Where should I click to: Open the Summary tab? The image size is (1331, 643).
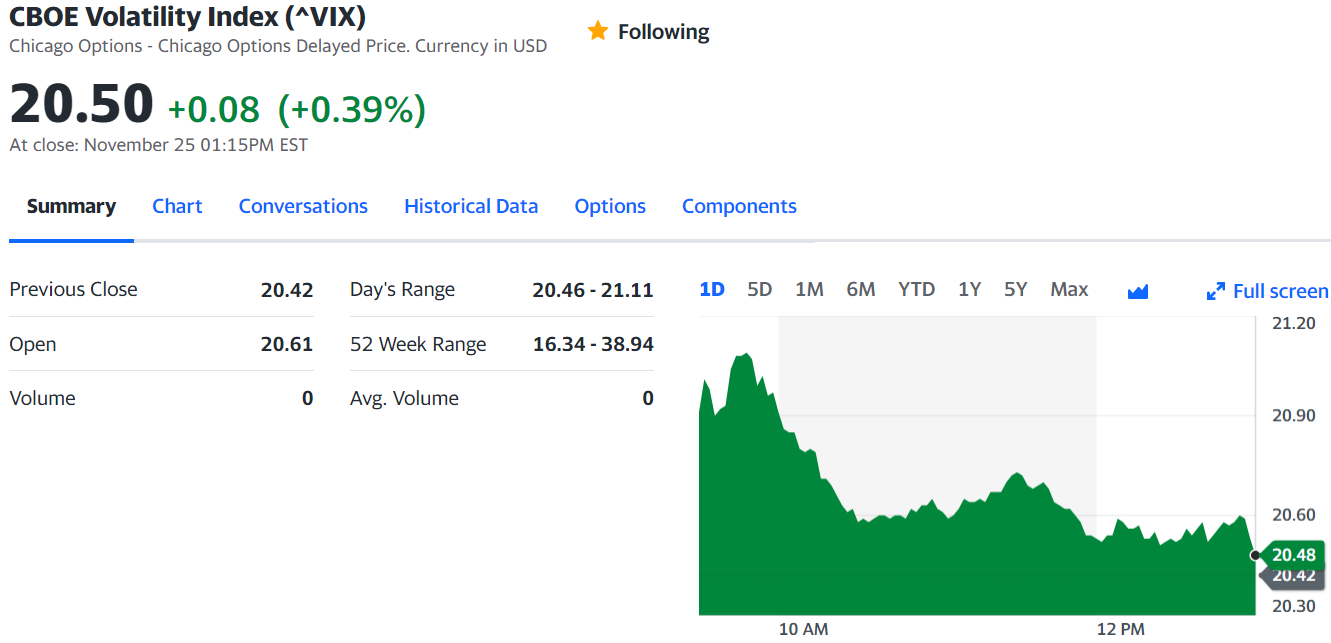(x=71, y=206)
